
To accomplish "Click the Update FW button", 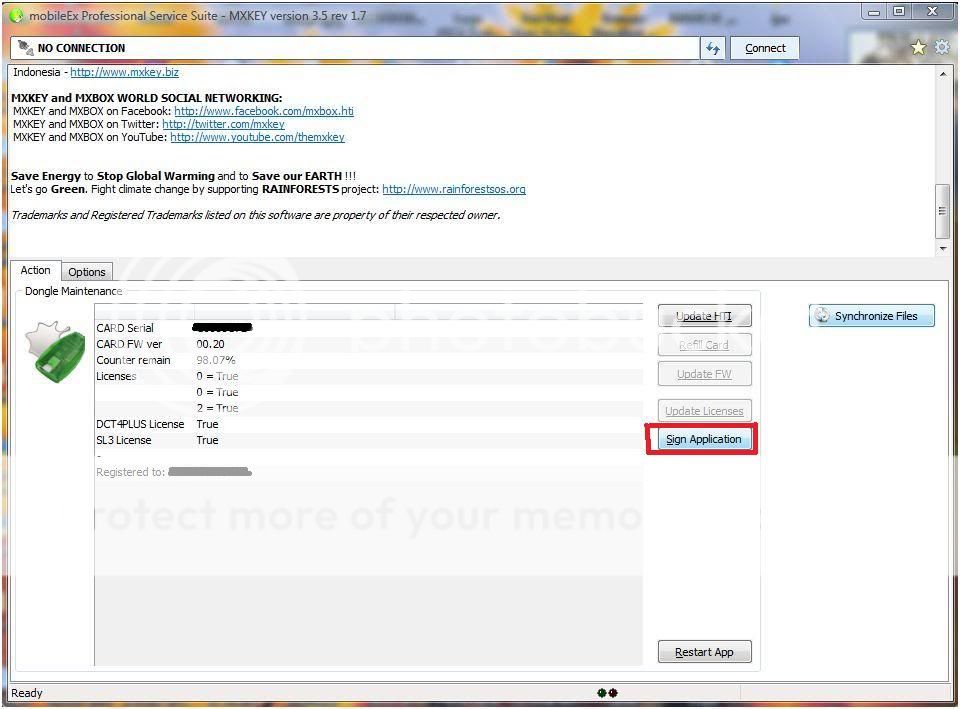I will (x=704, y=374).
